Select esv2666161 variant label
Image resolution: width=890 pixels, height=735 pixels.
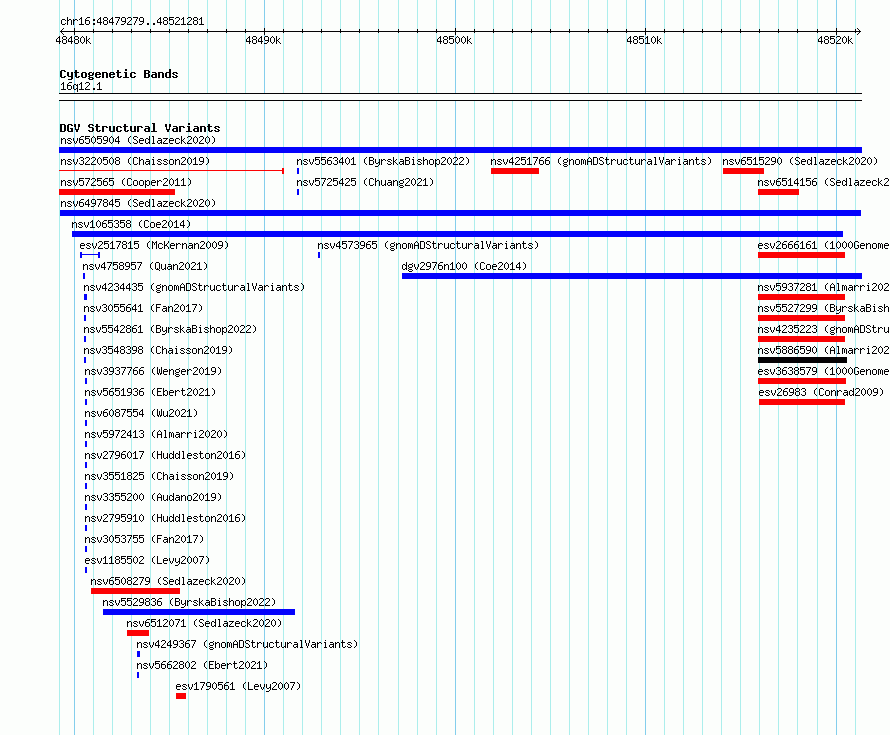point(823,245)
